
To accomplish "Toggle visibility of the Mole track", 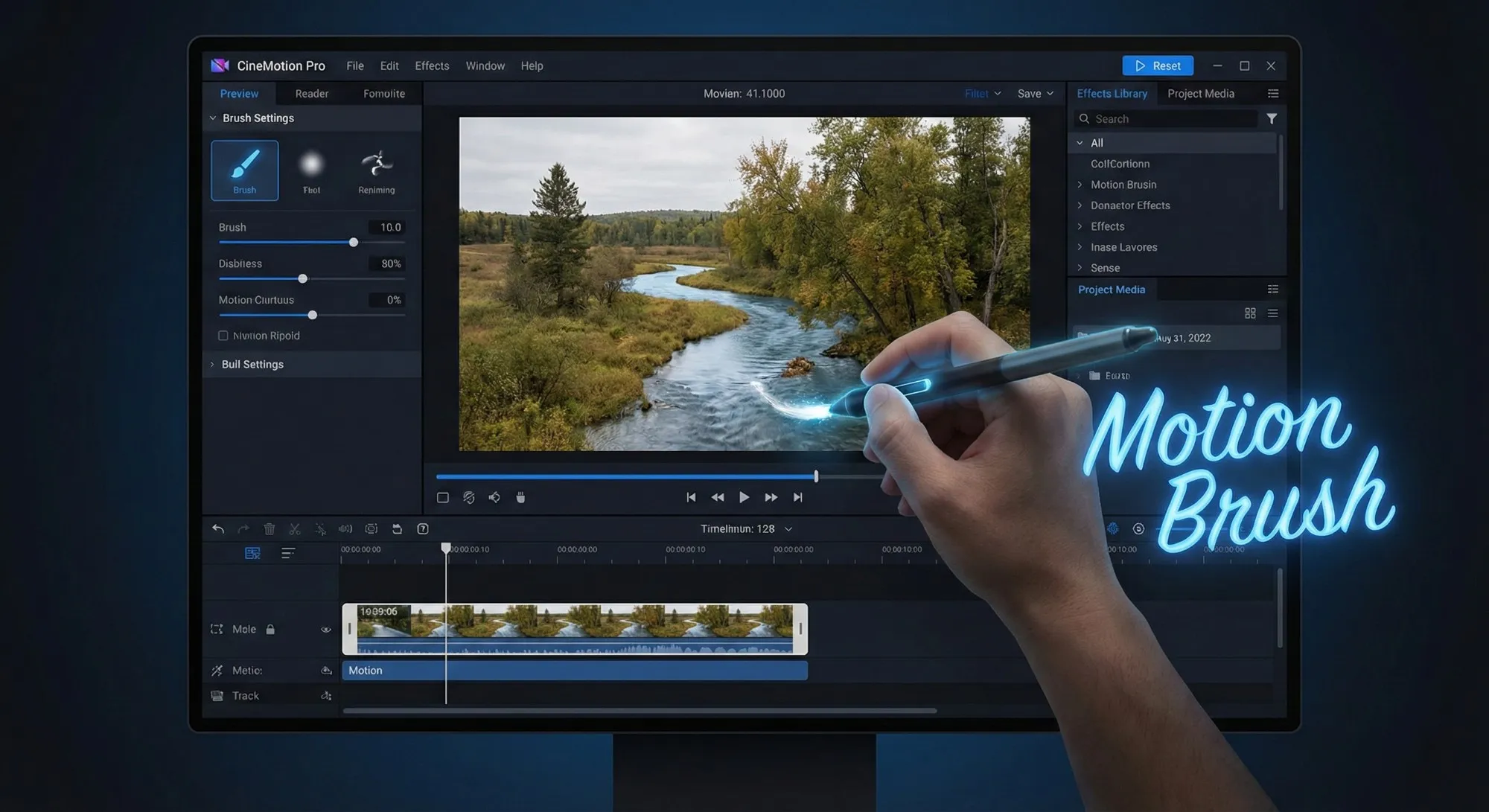I will click(x=325, y=629).
